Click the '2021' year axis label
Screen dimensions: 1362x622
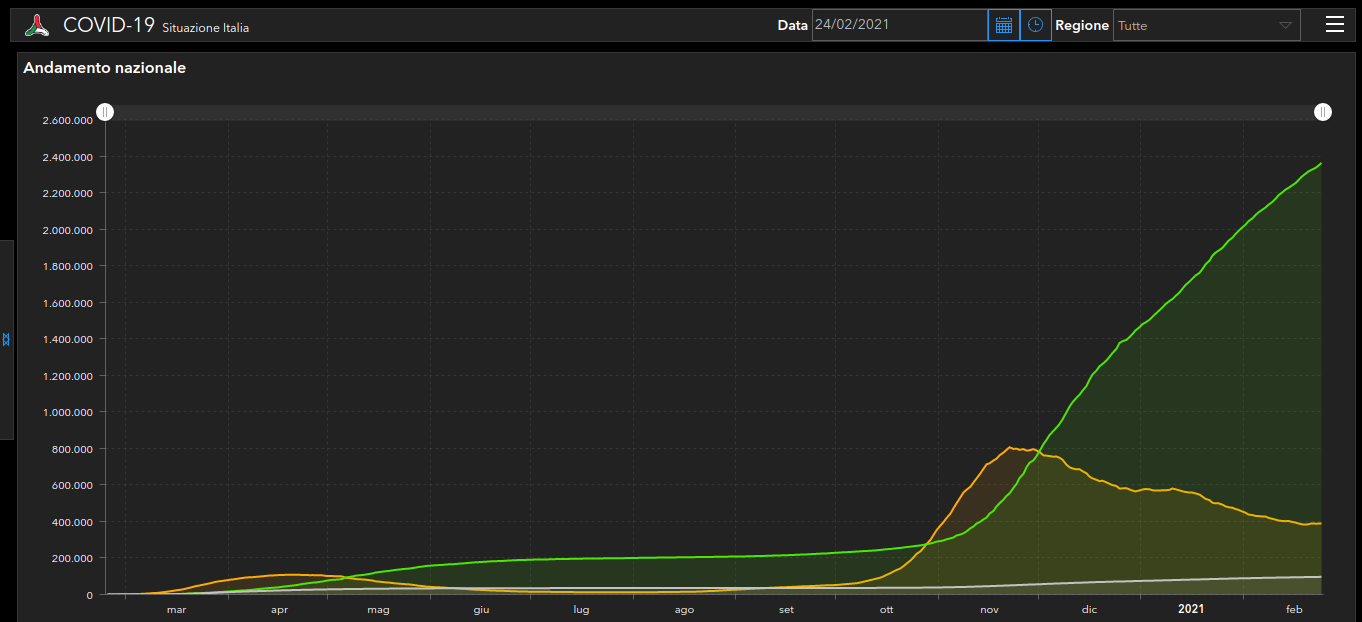point(1191,609)
